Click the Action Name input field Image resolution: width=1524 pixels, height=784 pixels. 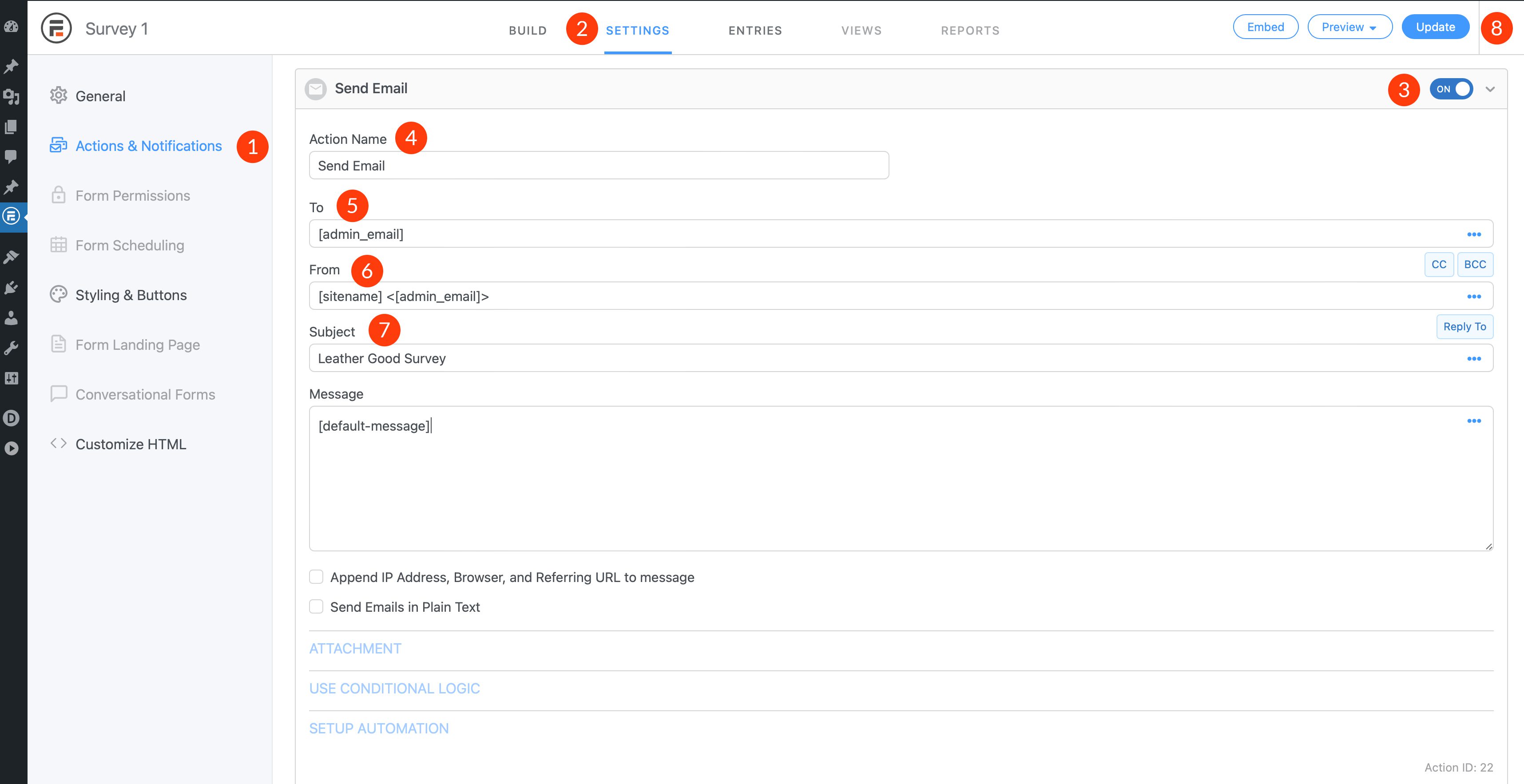pyautogui.click(x=599, y=165)
